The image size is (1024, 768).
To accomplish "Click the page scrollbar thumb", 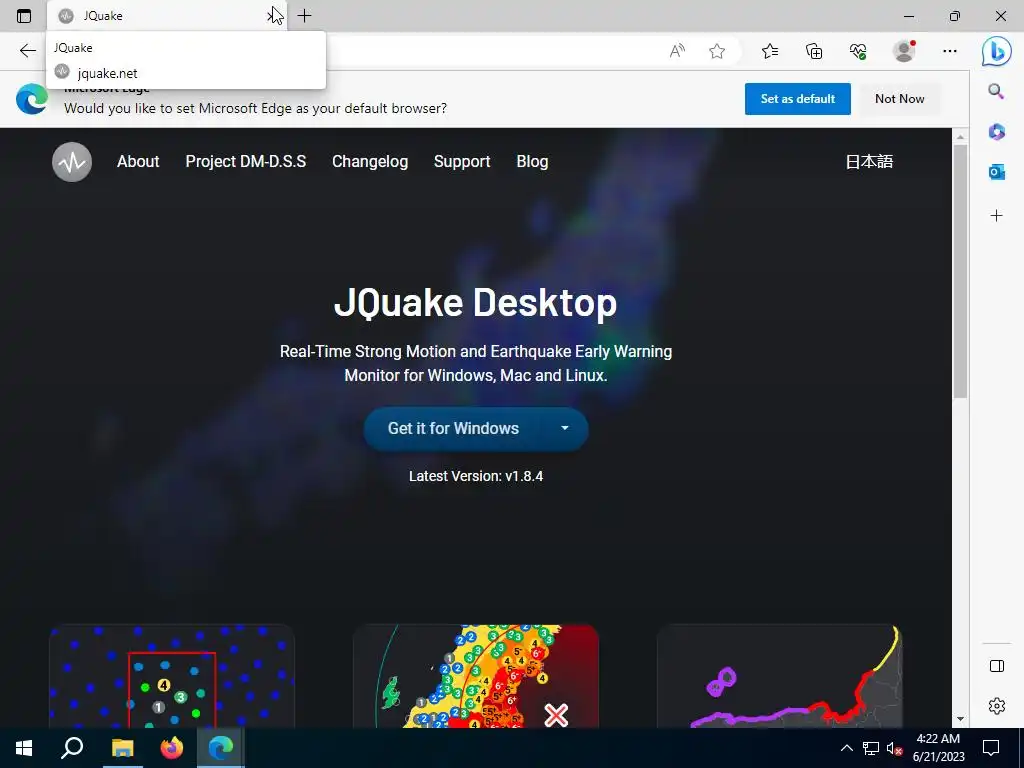I will [x=960, y=271].
